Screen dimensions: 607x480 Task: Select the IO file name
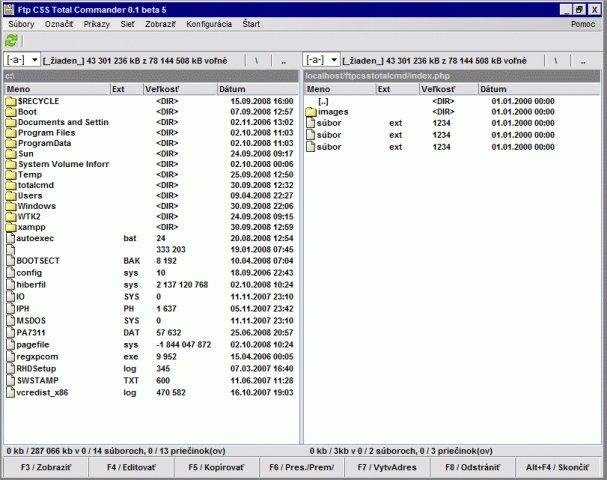[21, 297]
